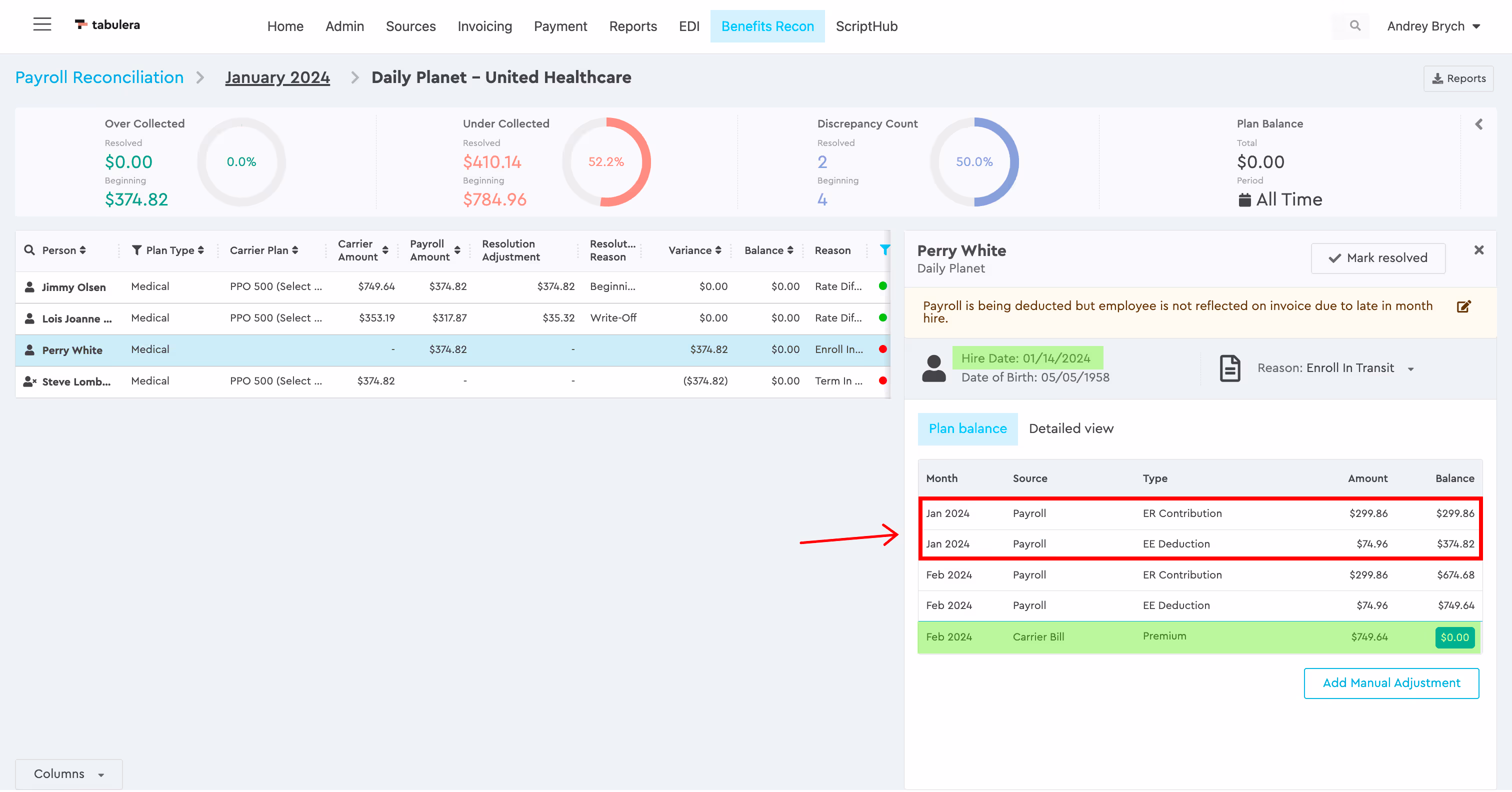Click the Hire Date 01/14/2024 highlight

point(1027,358)
